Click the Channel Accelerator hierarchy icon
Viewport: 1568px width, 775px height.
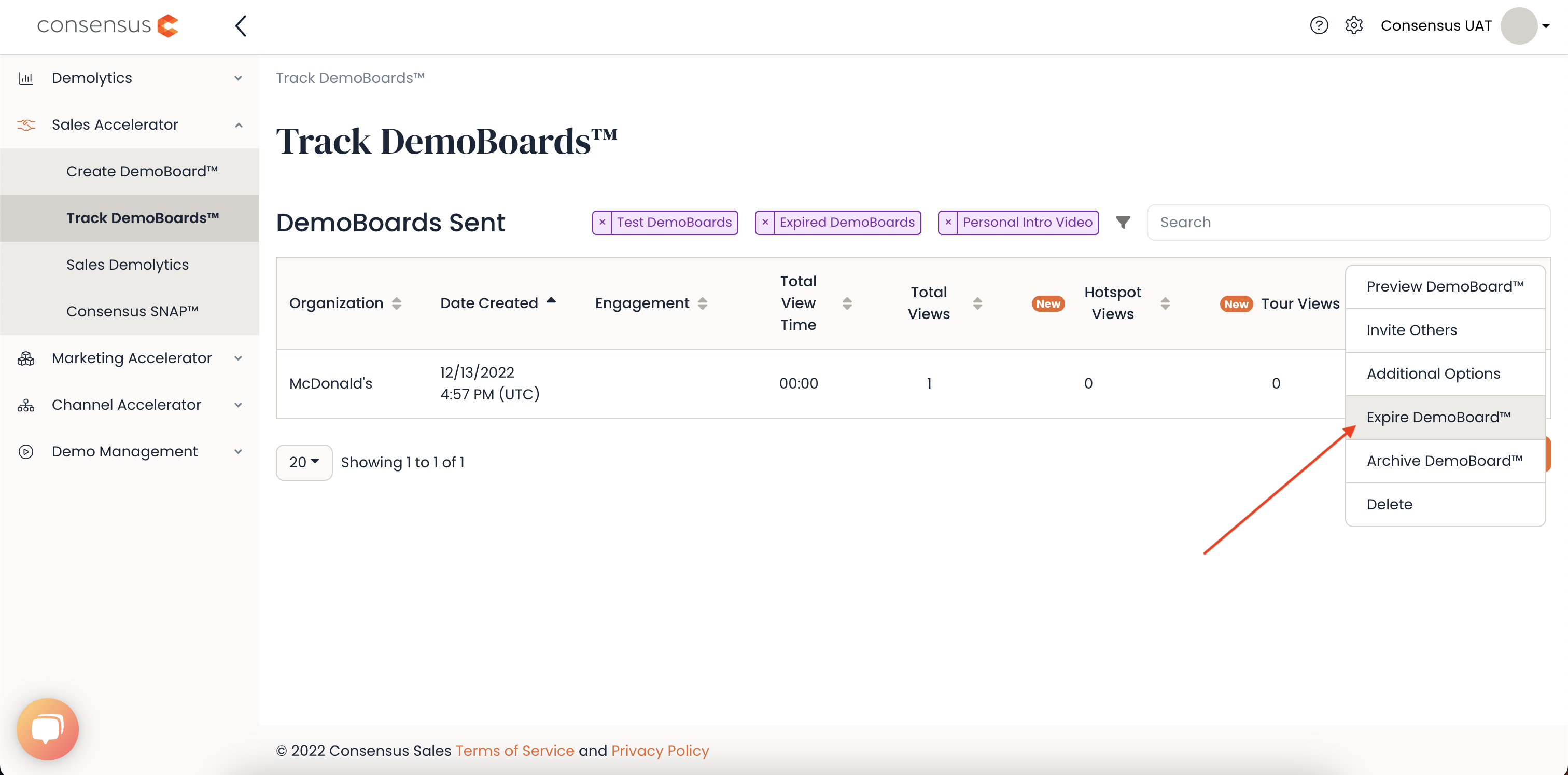coord(25,405)
